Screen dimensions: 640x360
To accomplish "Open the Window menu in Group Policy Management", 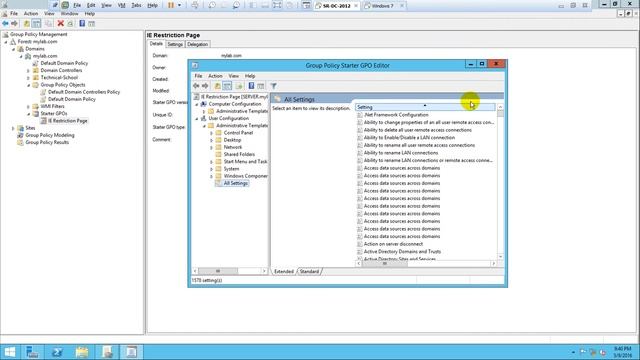I will point(69,13).
